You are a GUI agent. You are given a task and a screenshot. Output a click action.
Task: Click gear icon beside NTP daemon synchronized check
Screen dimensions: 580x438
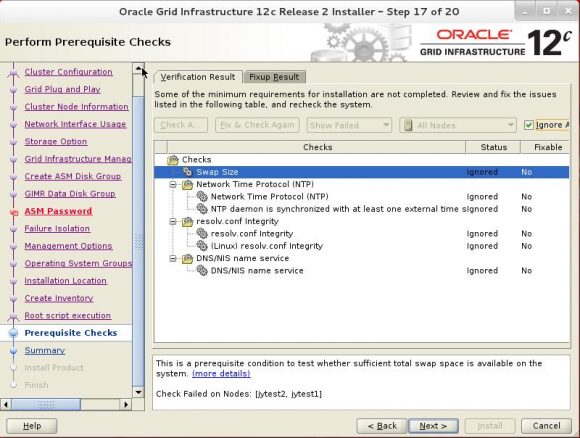point(202,209)
